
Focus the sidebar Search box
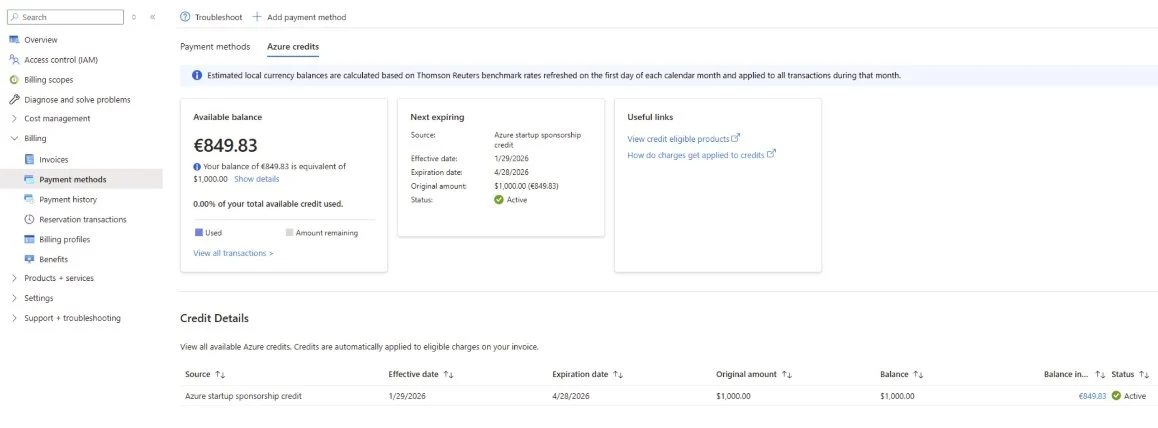[65, 17]
